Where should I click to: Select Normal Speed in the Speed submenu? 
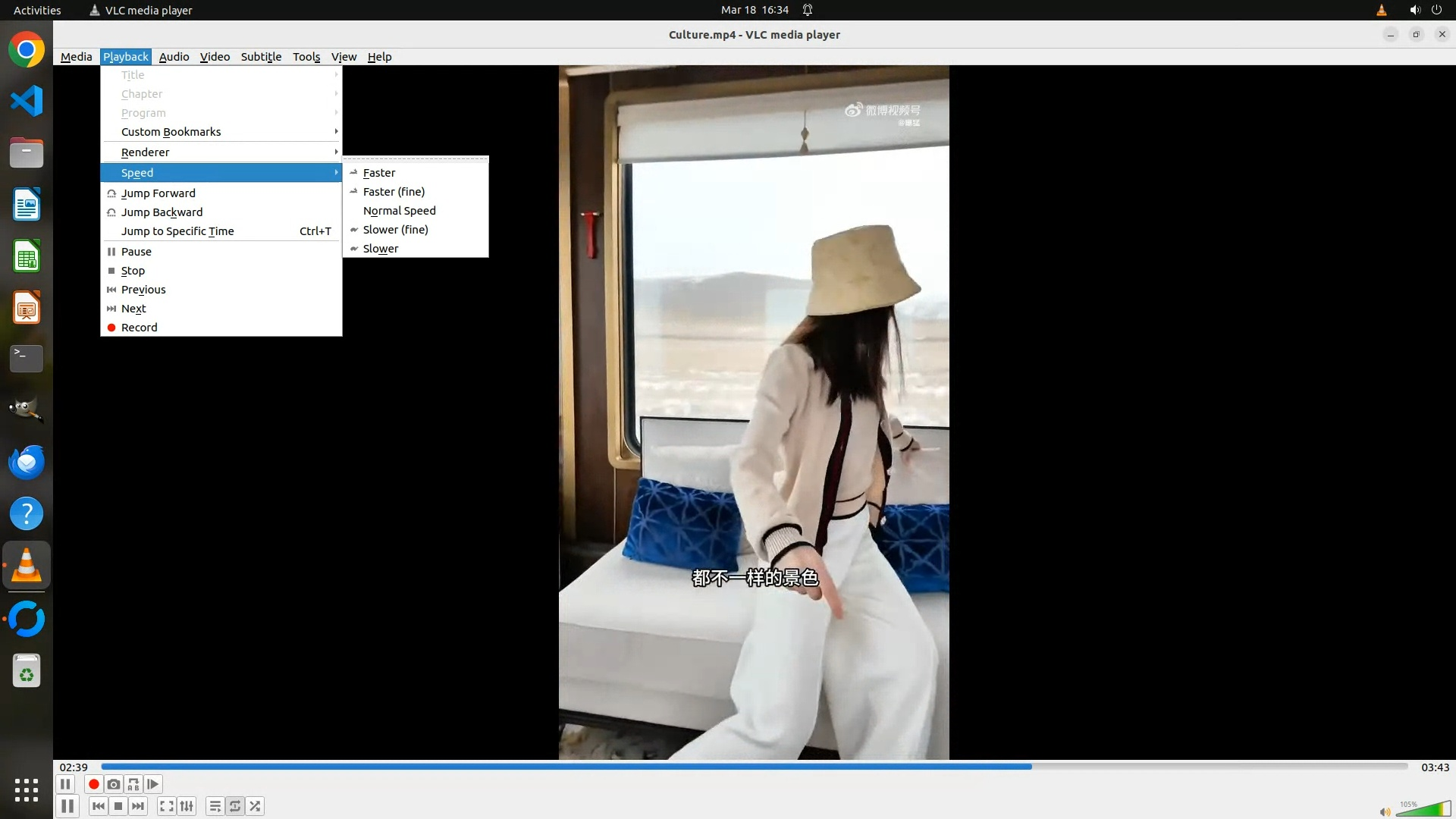399,211
